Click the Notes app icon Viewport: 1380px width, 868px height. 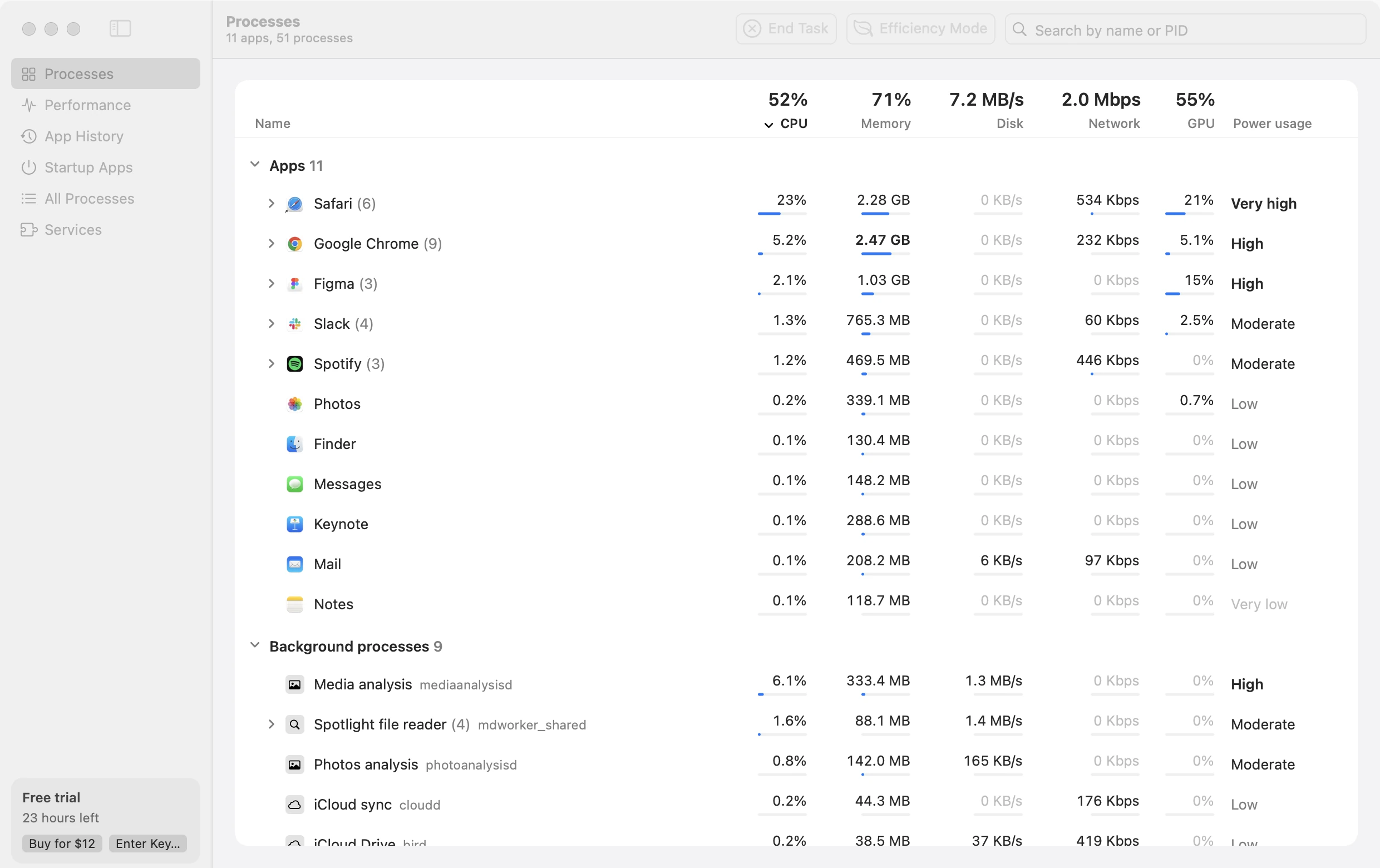point(294,604)
